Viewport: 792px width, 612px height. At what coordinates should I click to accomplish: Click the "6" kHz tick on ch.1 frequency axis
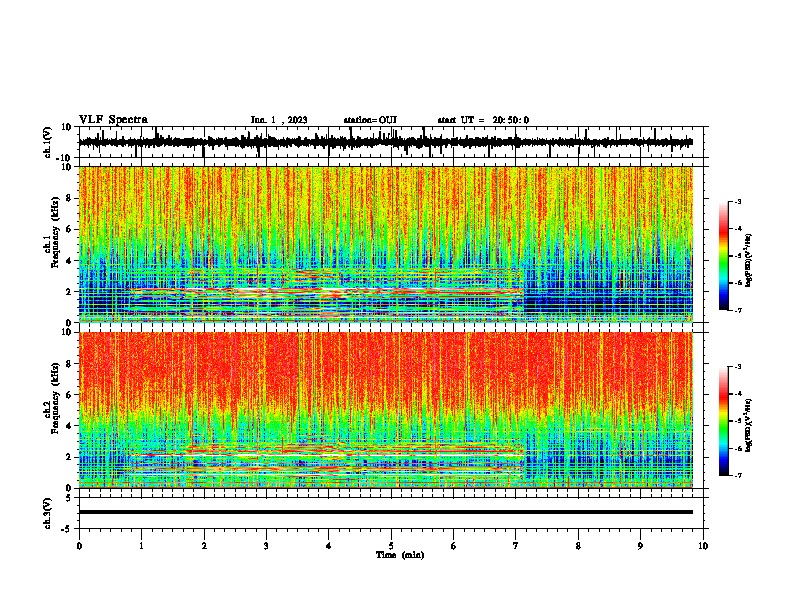pos(69,230)
